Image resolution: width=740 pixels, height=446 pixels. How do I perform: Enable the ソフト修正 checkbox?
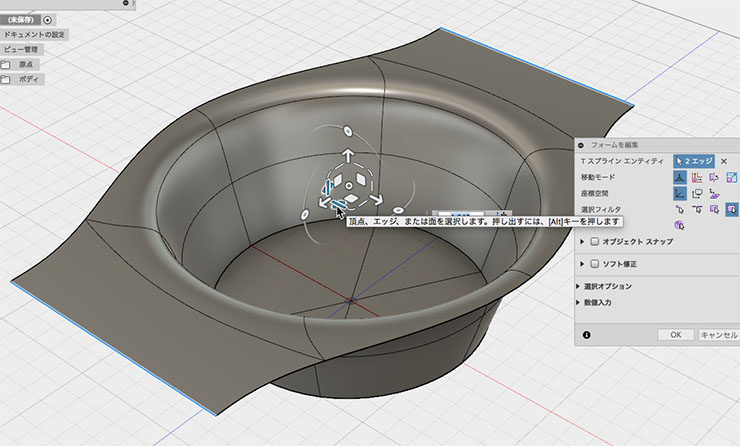point(595,264)
